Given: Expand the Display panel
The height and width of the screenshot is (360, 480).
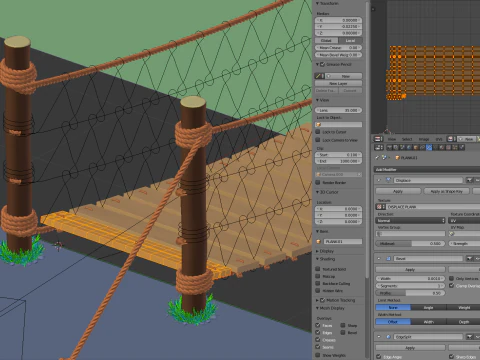Looking at the screenshot, I should [x=317, y=251].
